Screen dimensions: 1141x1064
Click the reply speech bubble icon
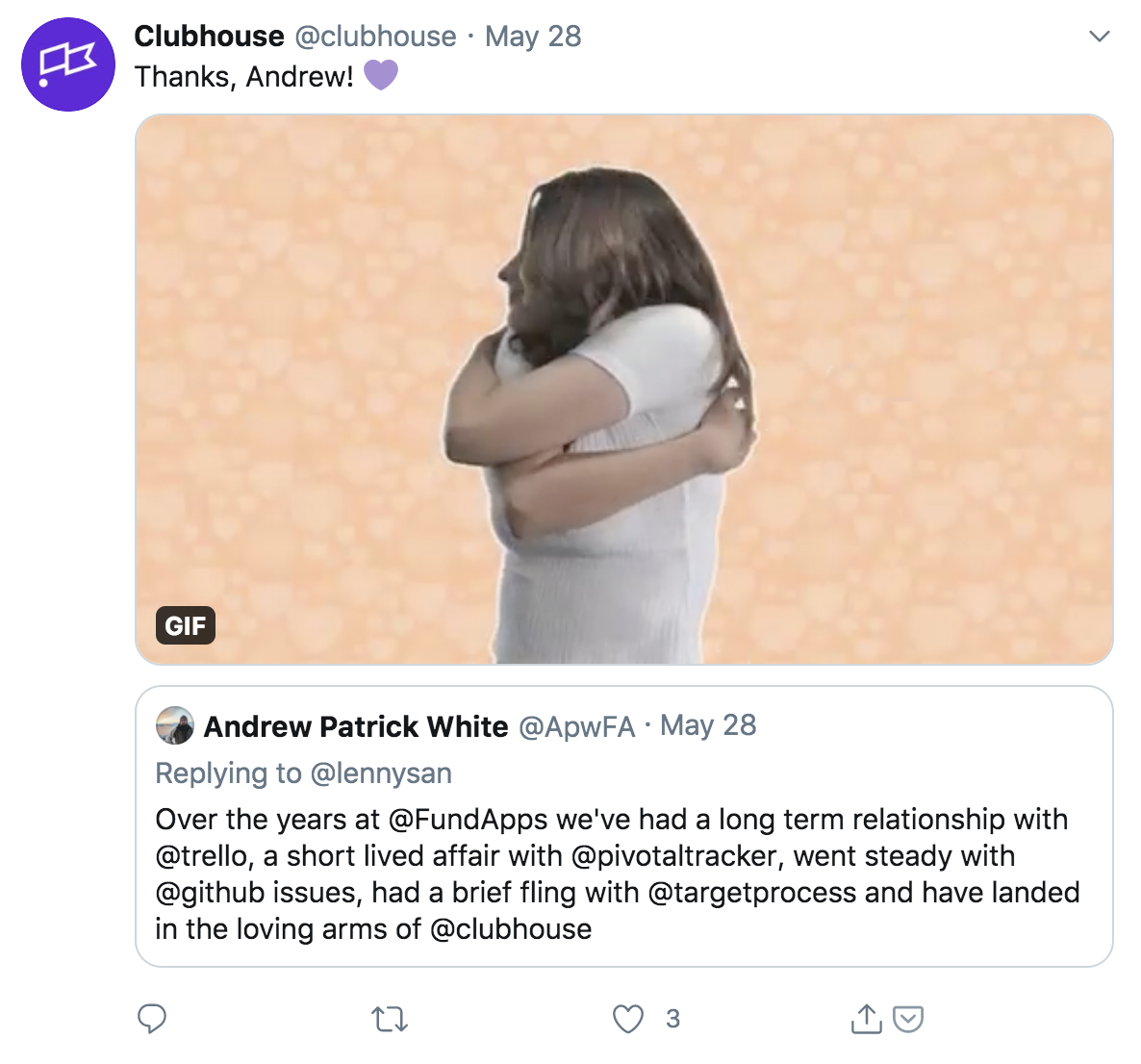point(152,1019)
